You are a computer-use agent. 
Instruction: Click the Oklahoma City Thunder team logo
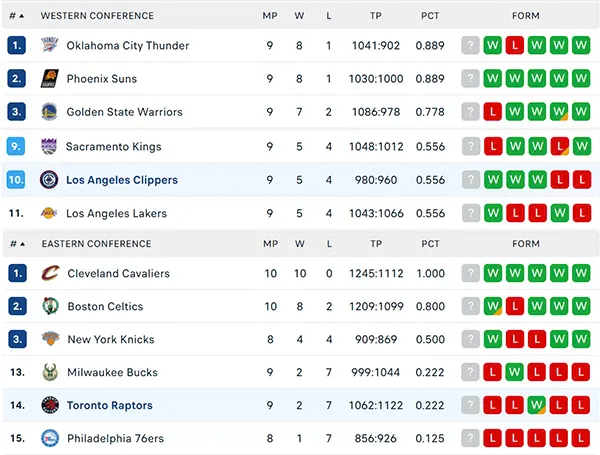(x=49, y=45)
